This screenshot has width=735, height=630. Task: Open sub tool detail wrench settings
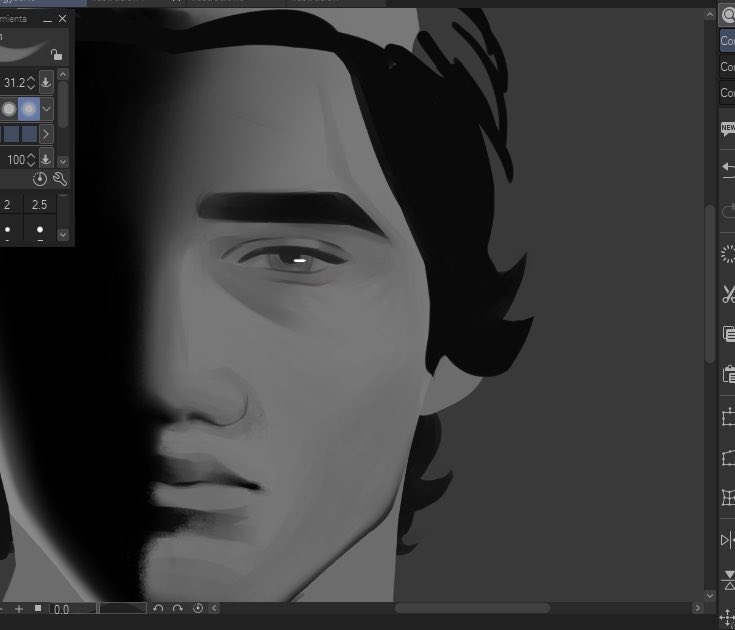(x=60, y=179)
